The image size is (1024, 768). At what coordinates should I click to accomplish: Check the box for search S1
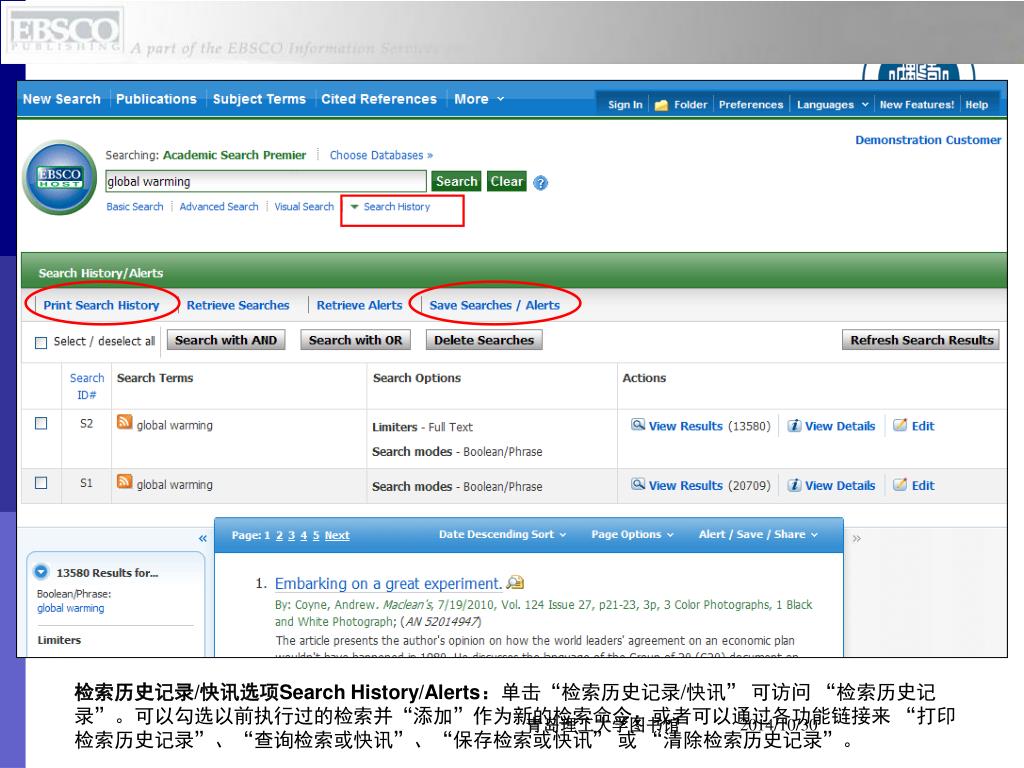tap(41, 483)
